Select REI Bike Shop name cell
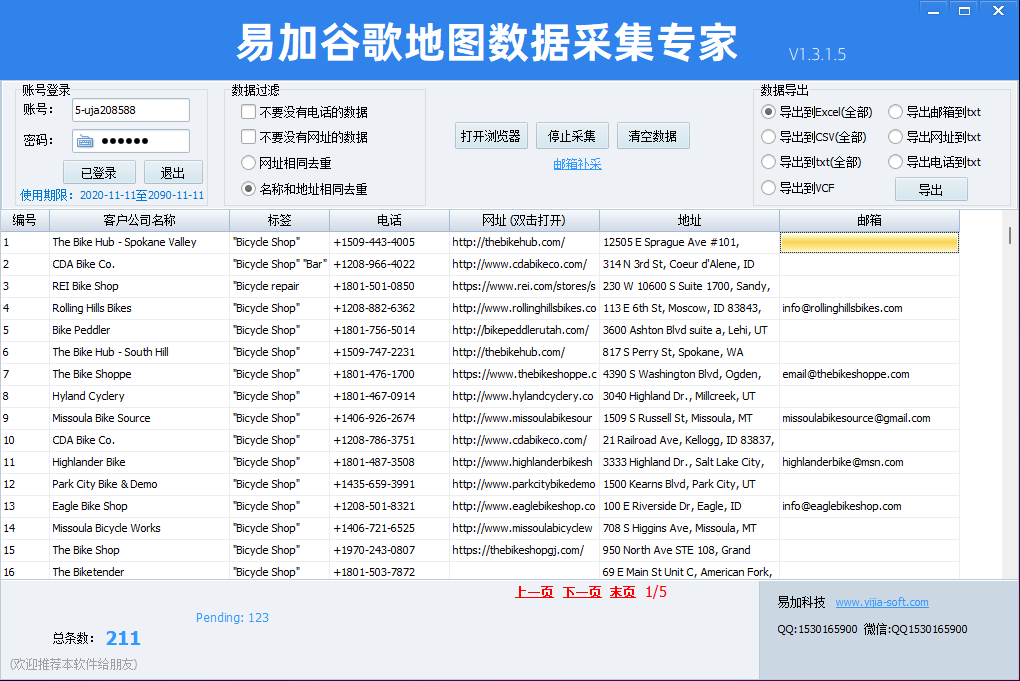This screenshot has height=681, width=1020. click(139, 286)
